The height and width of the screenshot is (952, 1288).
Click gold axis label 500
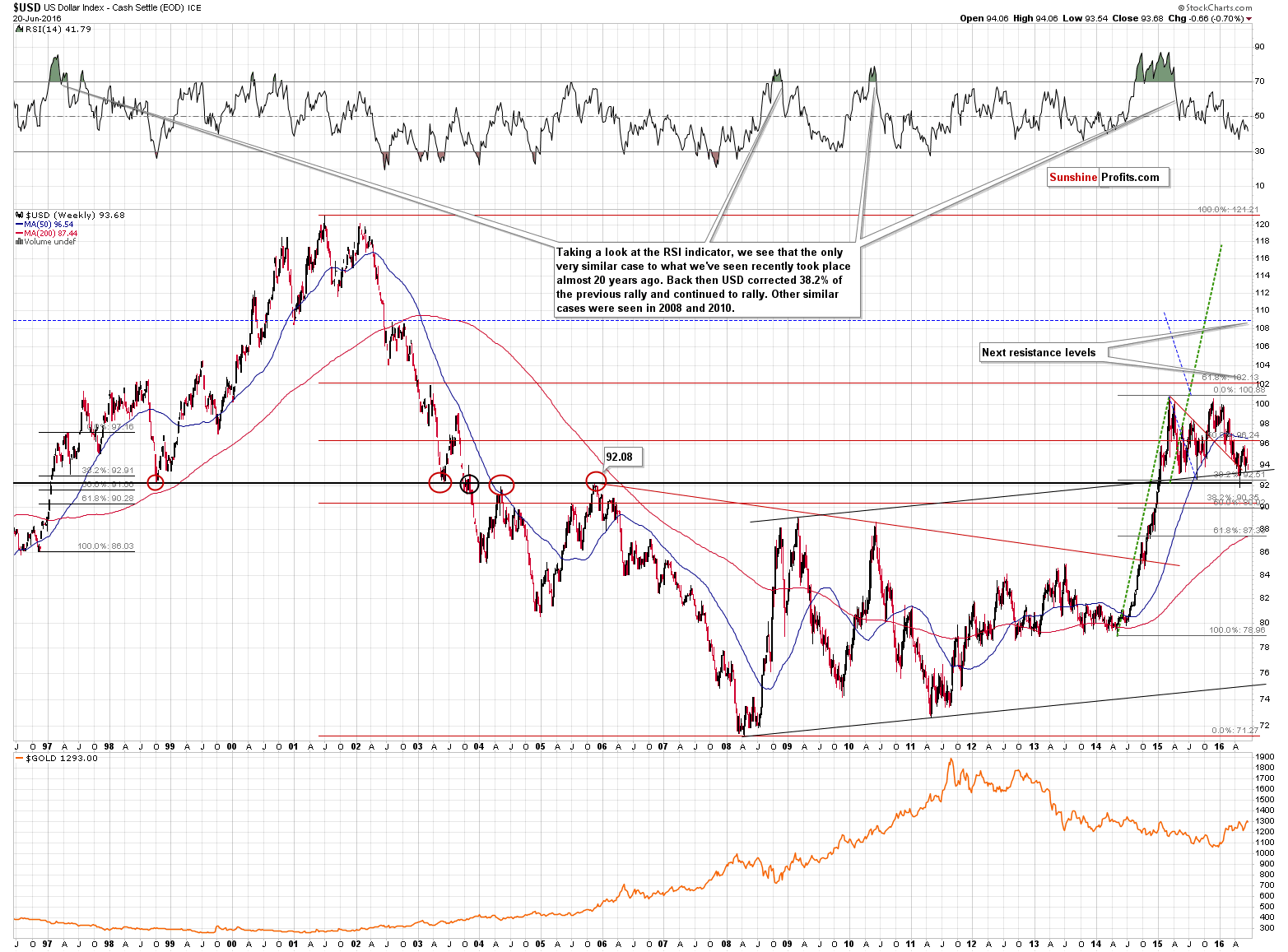click(1265, 907)
